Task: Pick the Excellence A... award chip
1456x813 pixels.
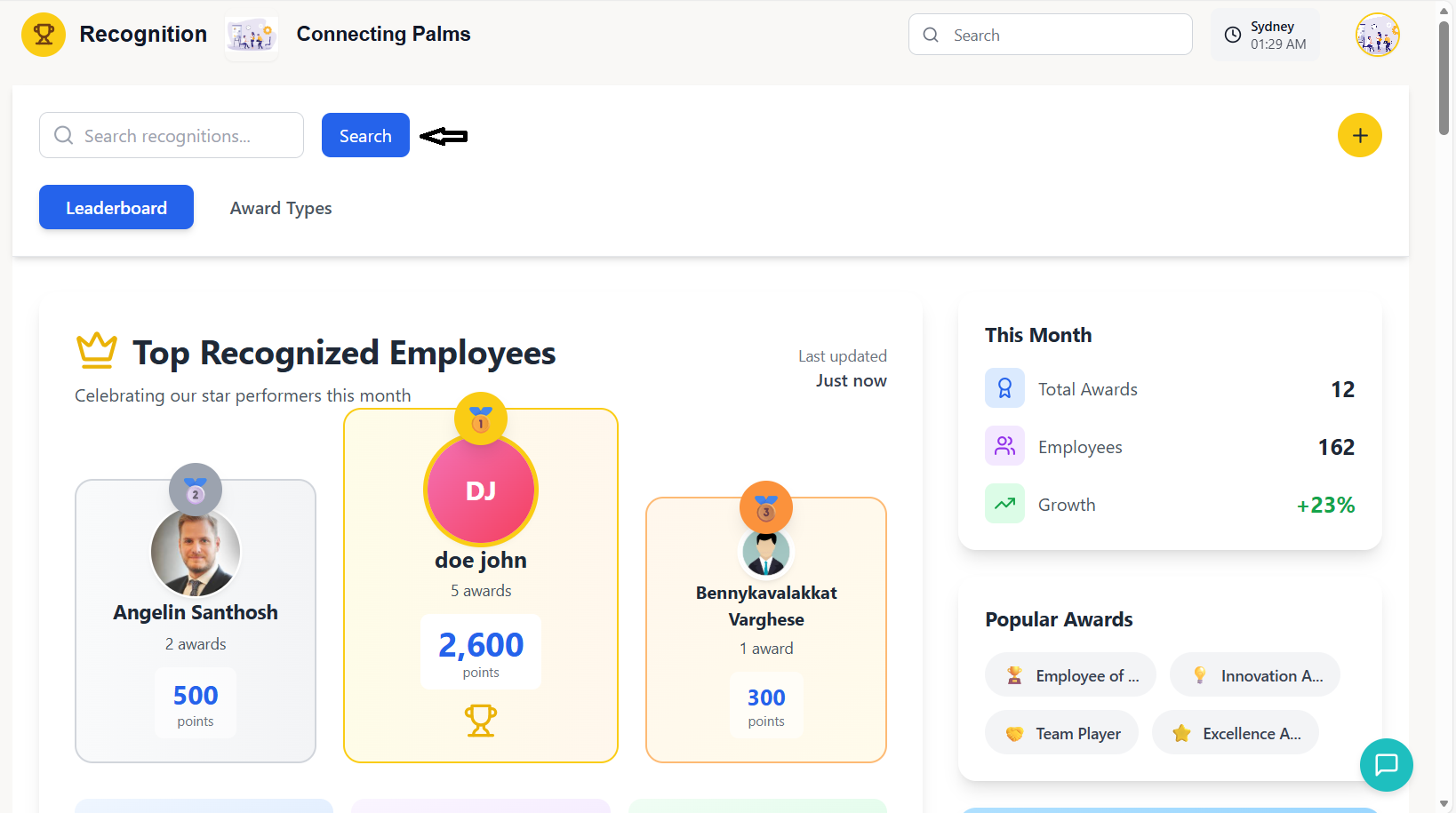Action: tap(1235, 733)
